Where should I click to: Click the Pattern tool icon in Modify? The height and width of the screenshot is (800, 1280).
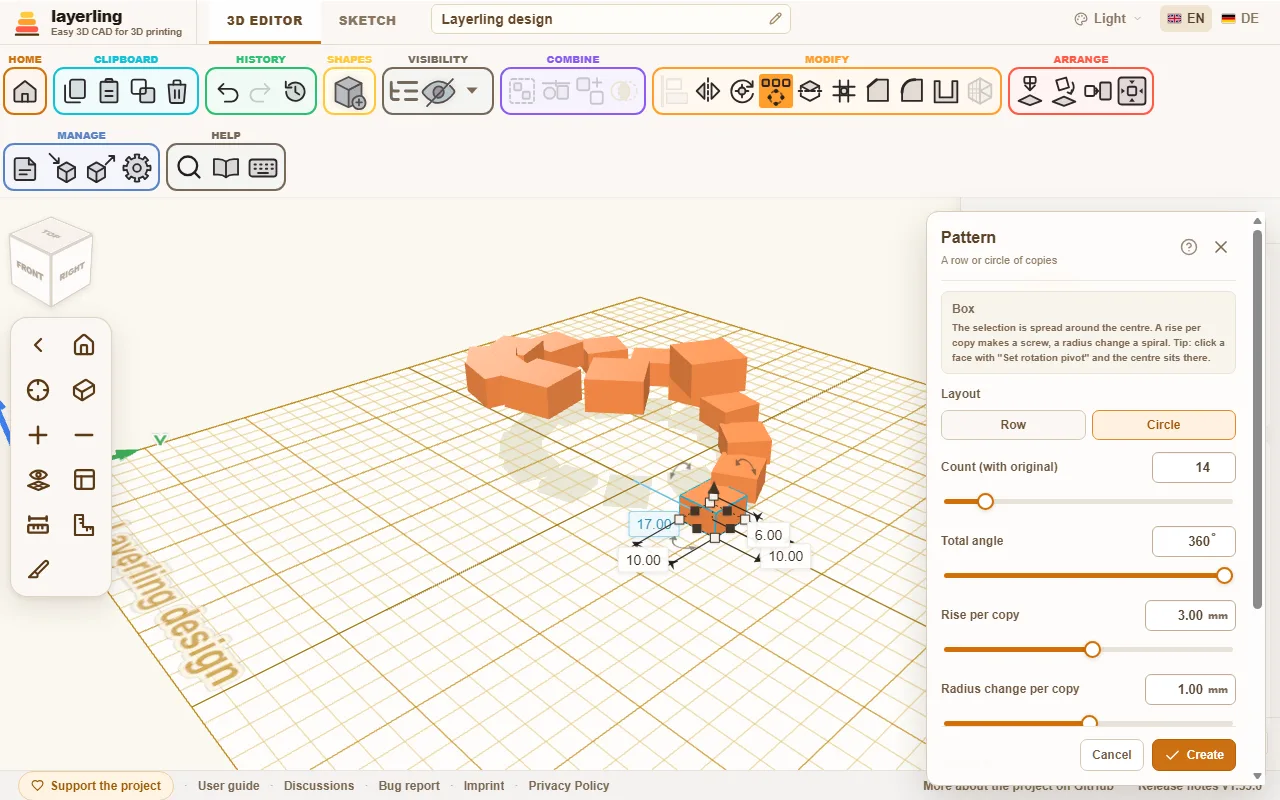tap(776, 92)
